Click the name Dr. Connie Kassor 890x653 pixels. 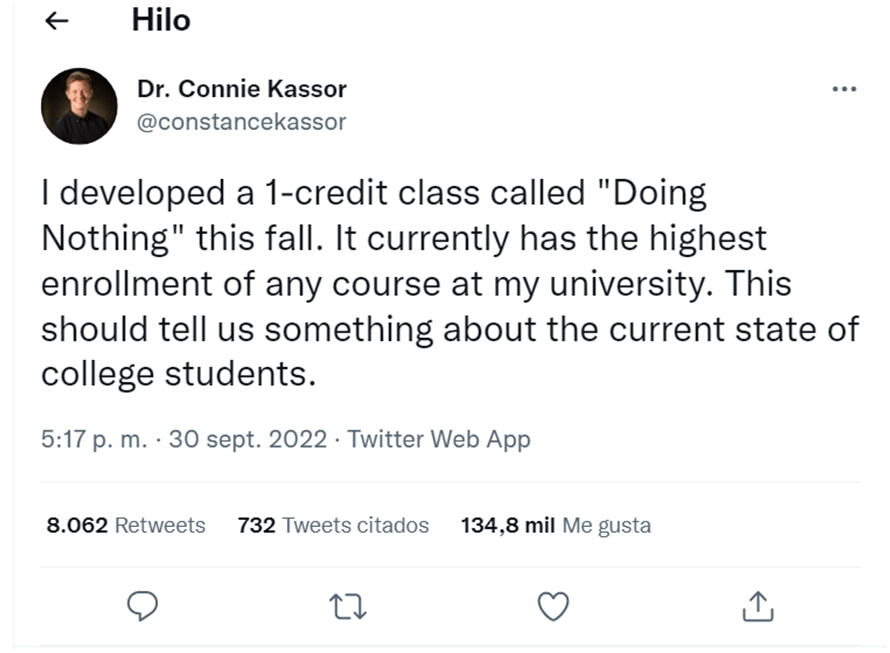tap(242, 89)
